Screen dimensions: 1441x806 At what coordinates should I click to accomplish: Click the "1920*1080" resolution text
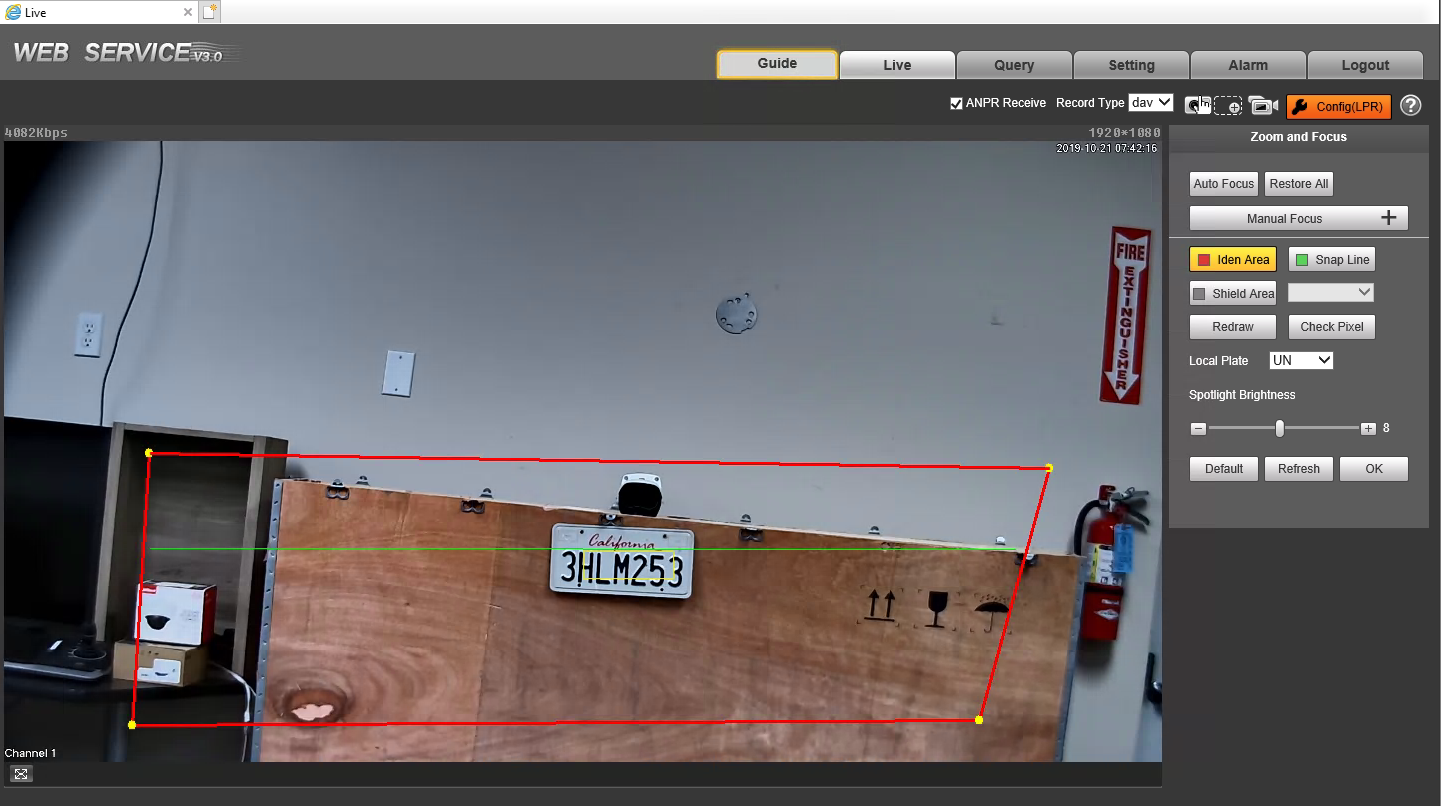(x=1125, y=132)
